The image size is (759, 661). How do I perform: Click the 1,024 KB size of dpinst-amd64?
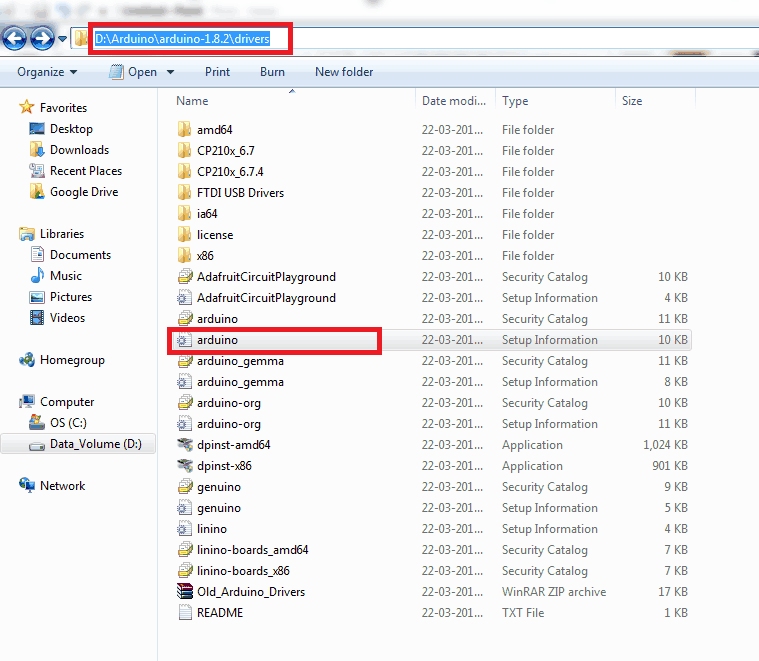point(665,445)
